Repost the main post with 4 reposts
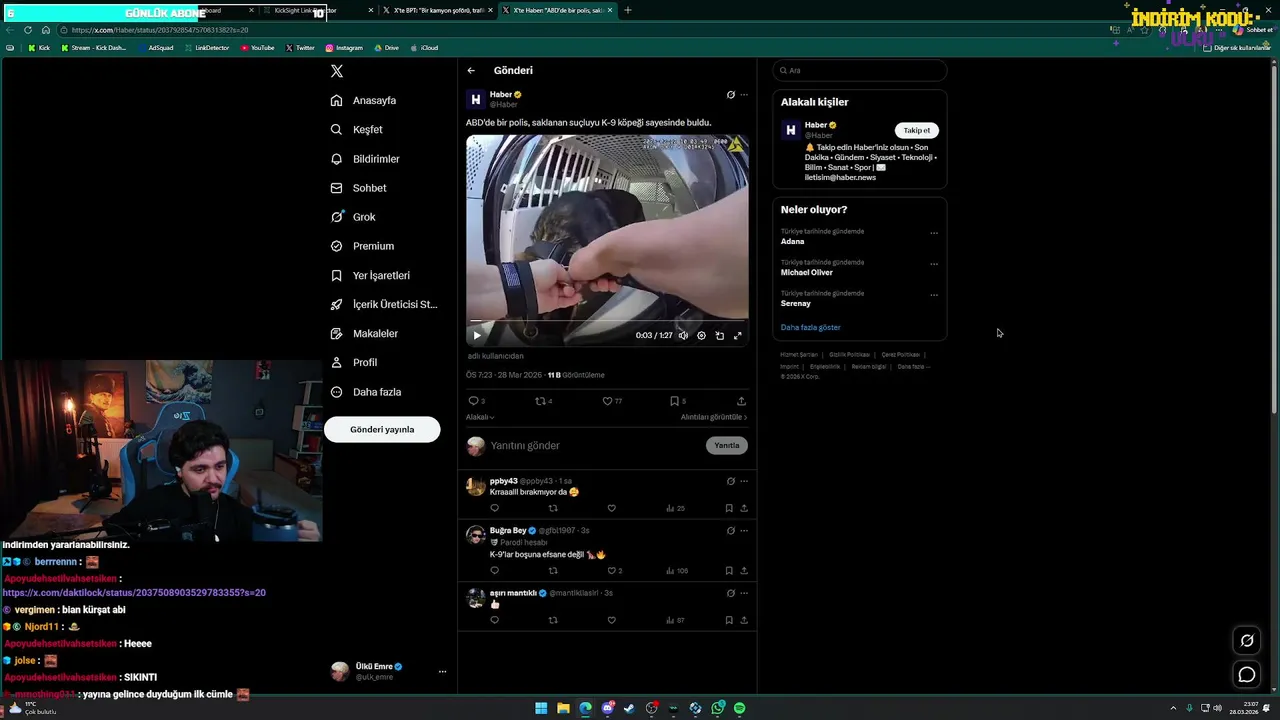Screen dimensions: 1280x720 pos(541,401)
